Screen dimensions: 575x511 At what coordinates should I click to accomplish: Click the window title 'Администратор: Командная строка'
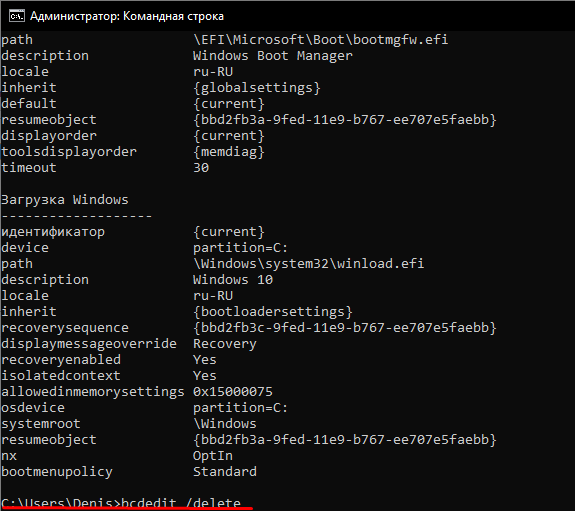pos(127,16)
